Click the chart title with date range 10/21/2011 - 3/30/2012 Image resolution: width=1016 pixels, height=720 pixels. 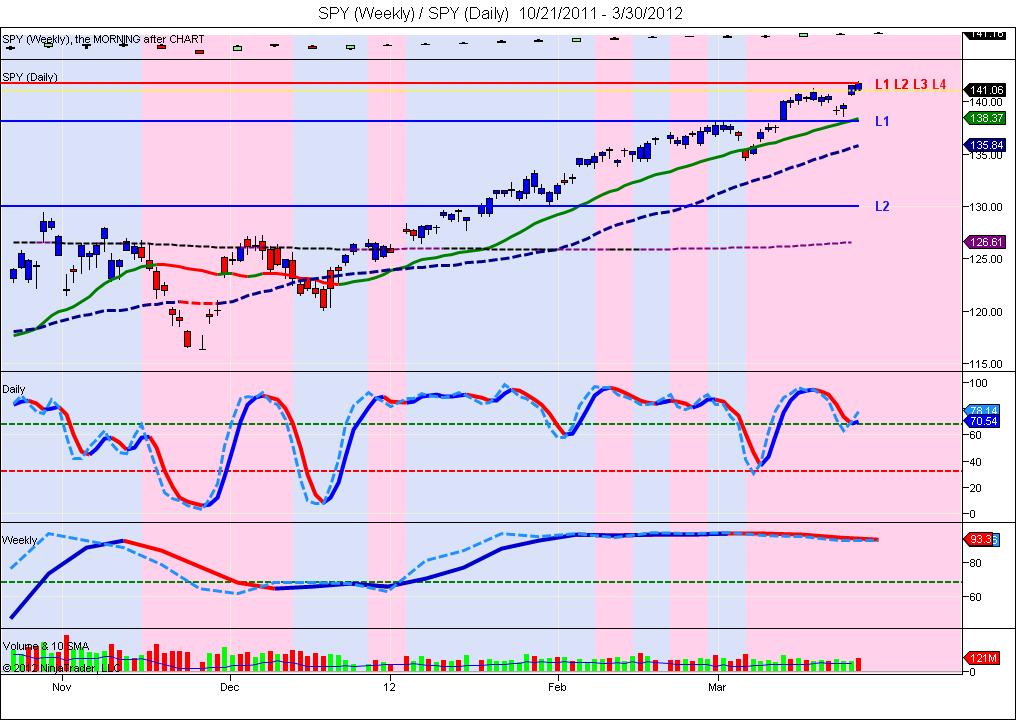point(500,13)
